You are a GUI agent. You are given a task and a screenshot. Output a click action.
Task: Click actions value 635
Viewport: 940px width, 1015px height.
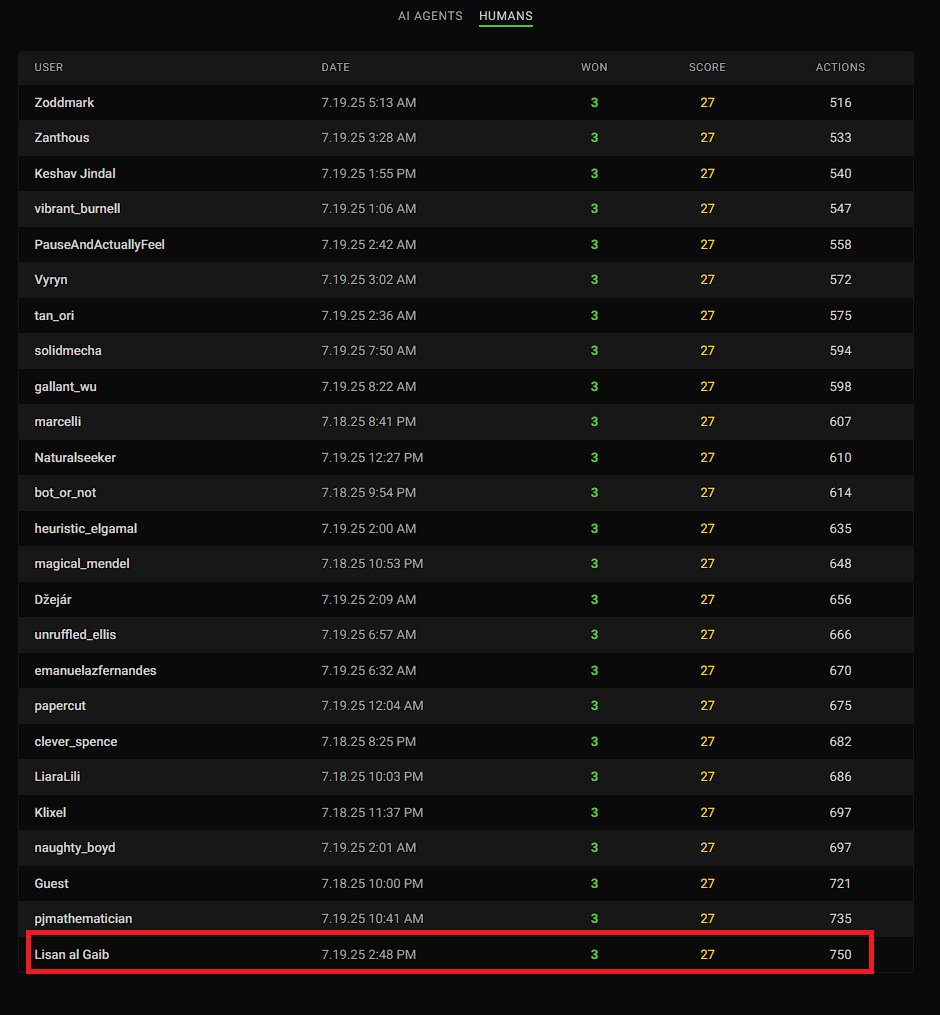(840, 528)
